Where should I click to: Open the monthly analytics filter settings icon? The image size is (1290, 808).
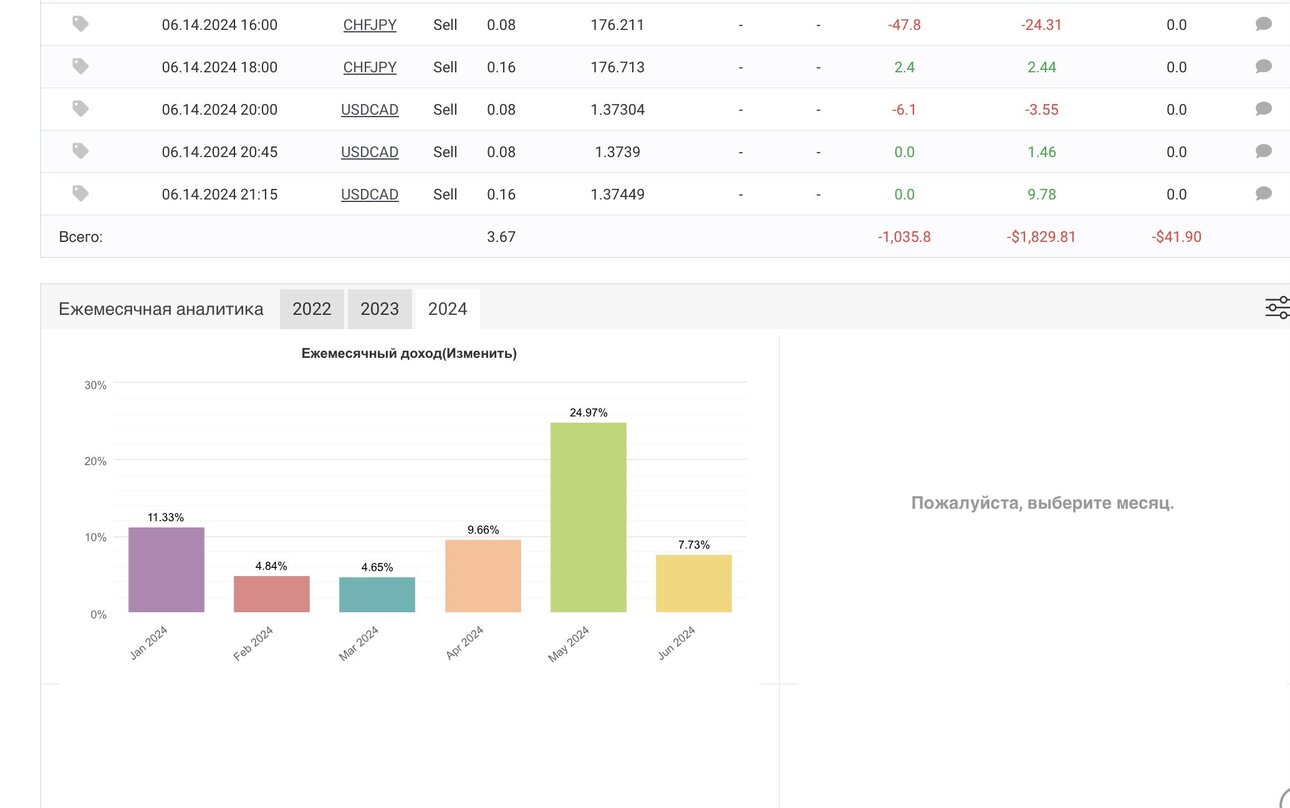1277,308
